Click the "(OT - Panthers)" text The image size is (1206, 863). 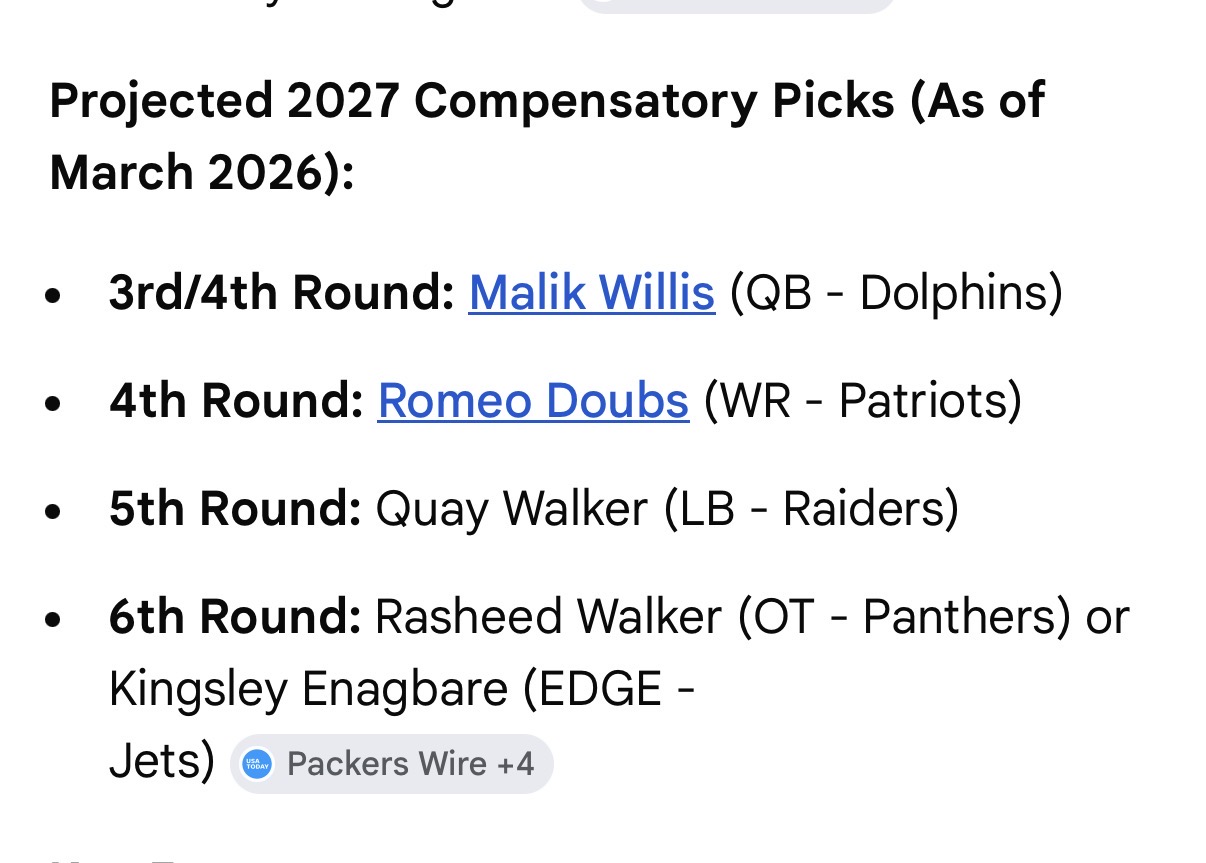[x=904, y=617]
